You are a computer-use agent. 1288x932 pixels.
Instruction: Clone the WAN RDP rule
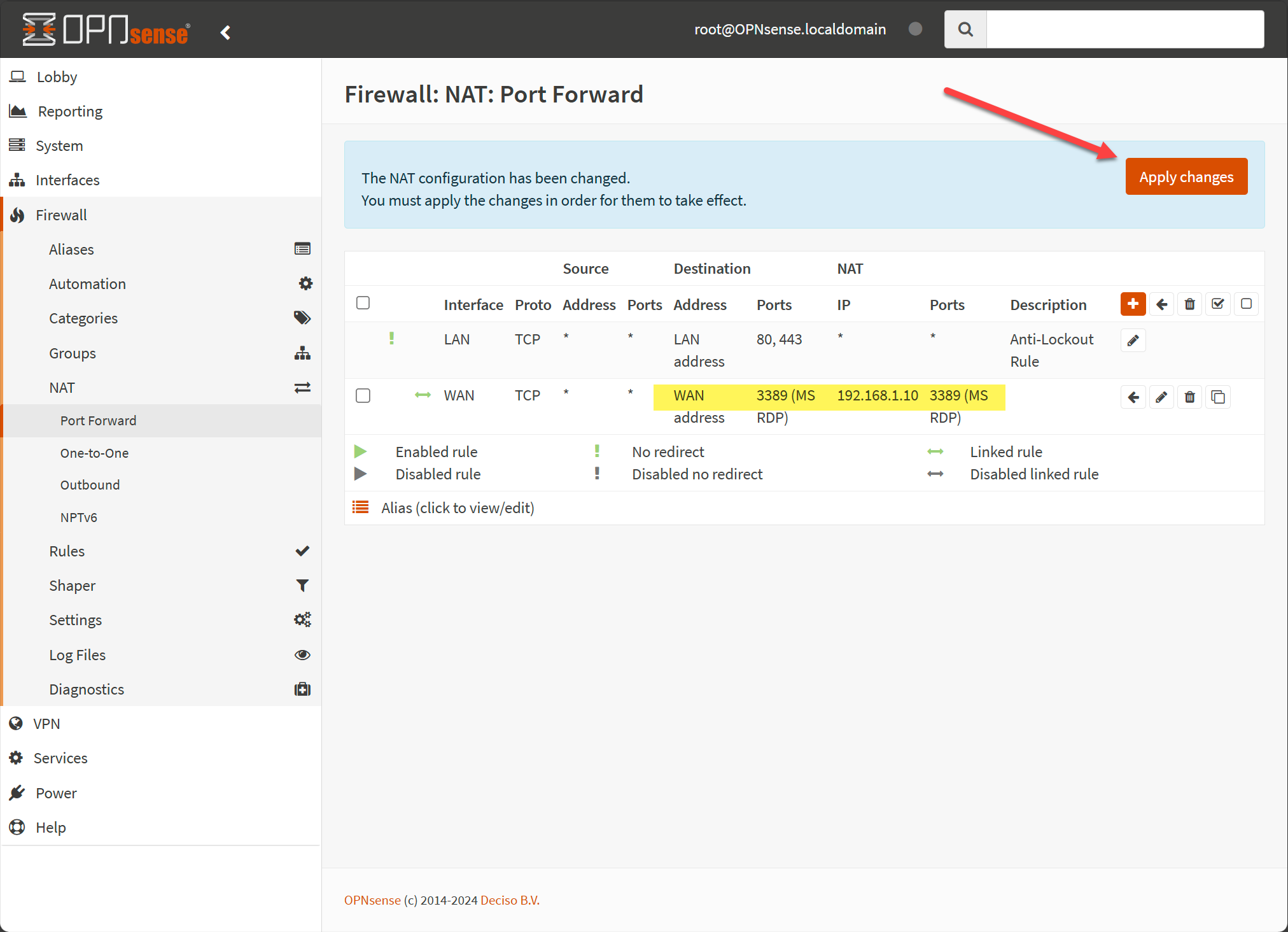pyautogui.click(x=1217, y=397)
